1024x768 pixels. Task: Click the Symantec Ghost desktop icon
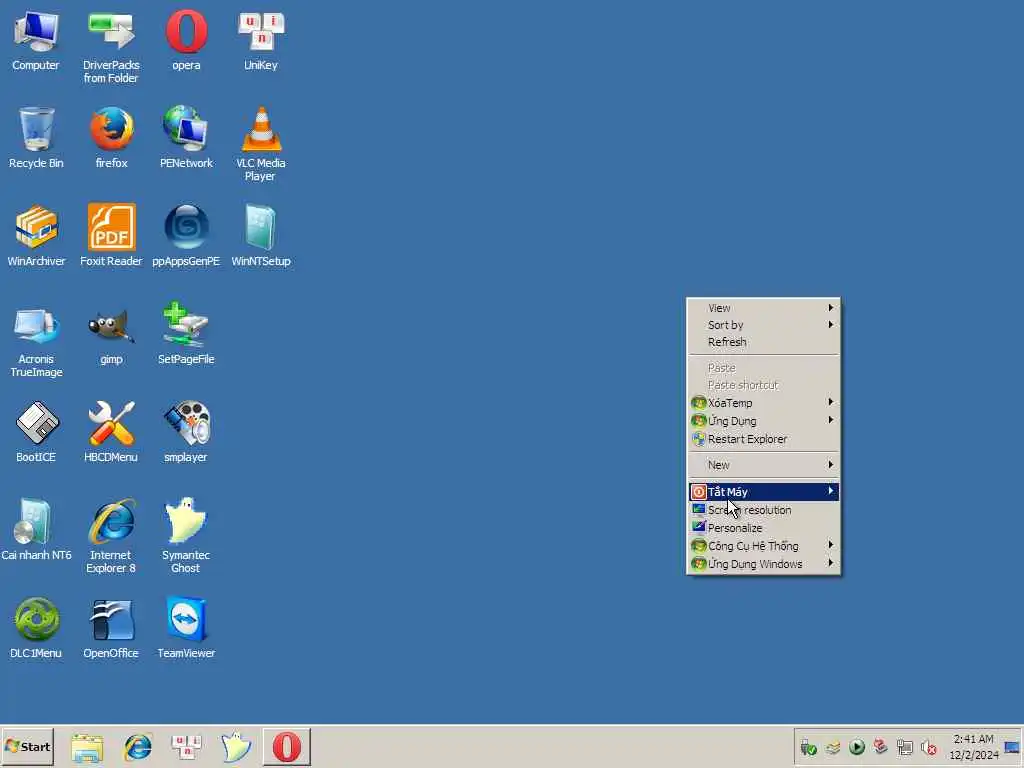tap(186, 536)
